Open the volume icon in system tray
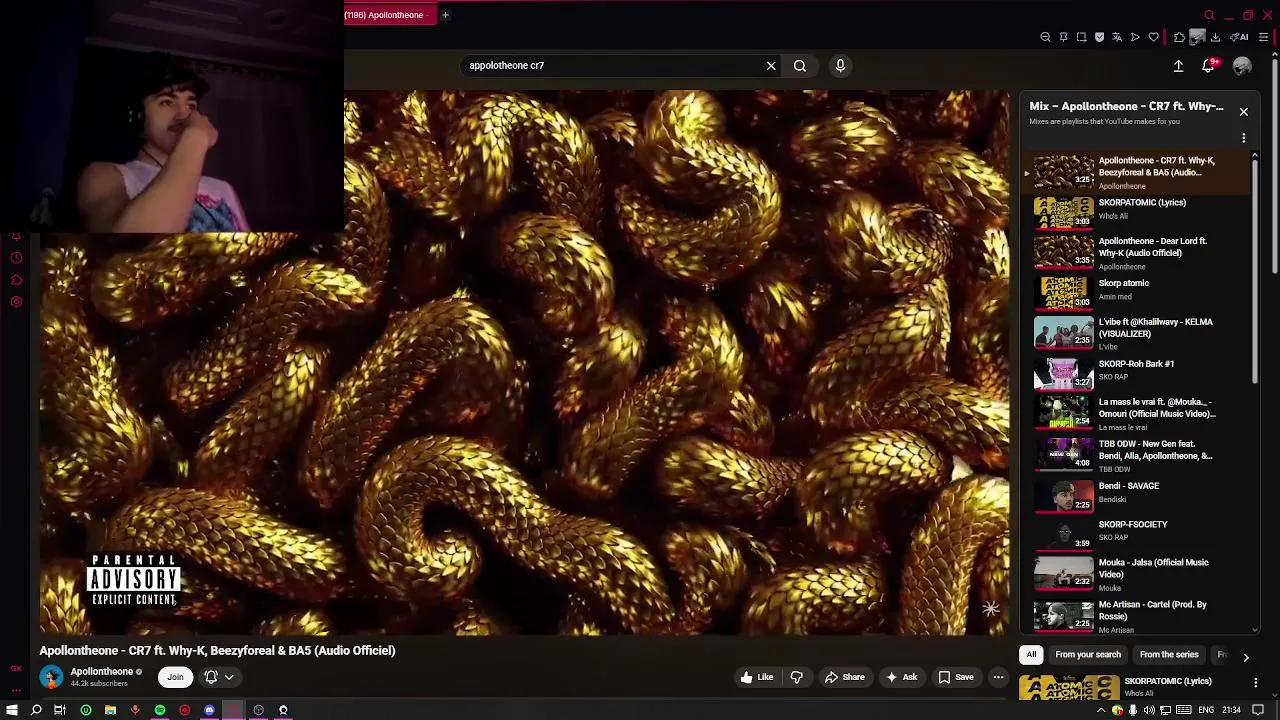Viewport: 1280px width, 720px height. pos(1149,710)
